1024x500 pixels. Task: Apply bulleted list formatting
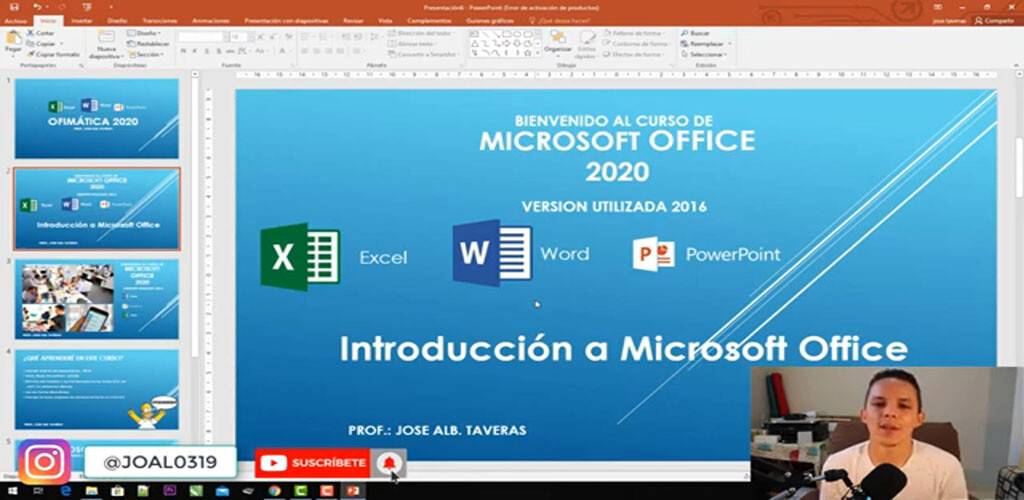[306, 37]
